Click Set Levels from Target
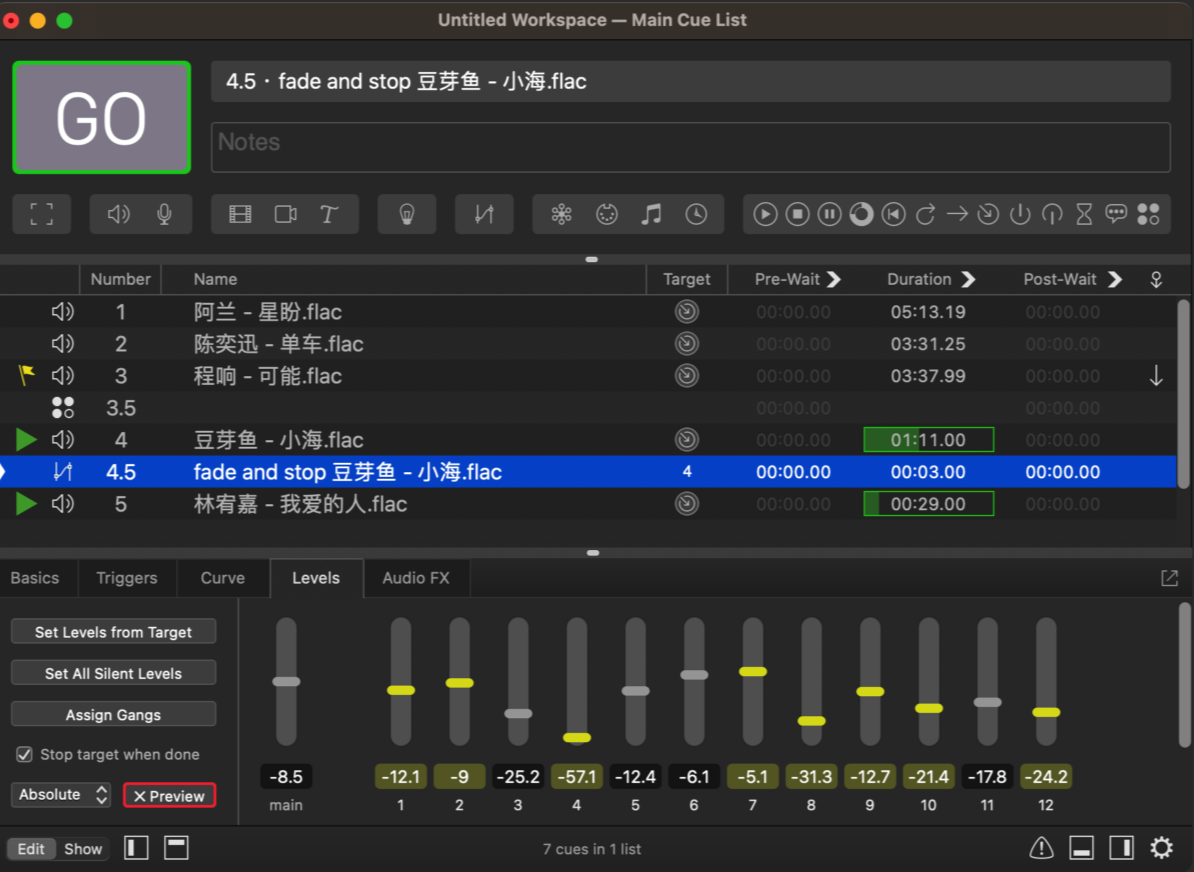The width and height of the screenshot is (1194, 872). [113, 632]
